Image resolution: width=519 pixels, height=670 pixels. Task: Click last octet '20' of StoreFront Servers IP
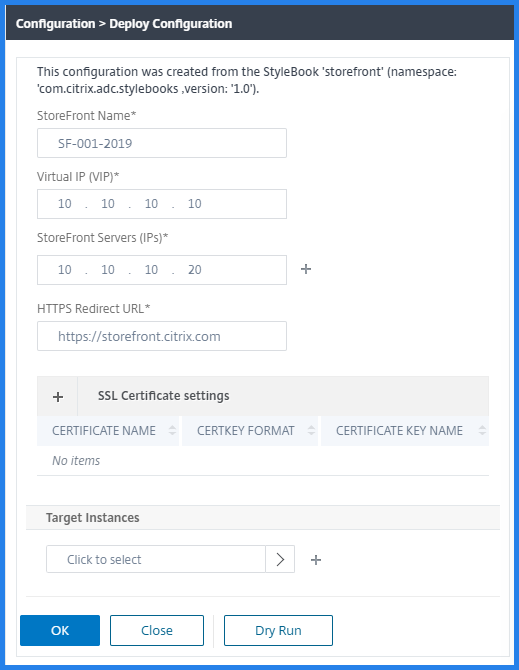coord(195,270)
